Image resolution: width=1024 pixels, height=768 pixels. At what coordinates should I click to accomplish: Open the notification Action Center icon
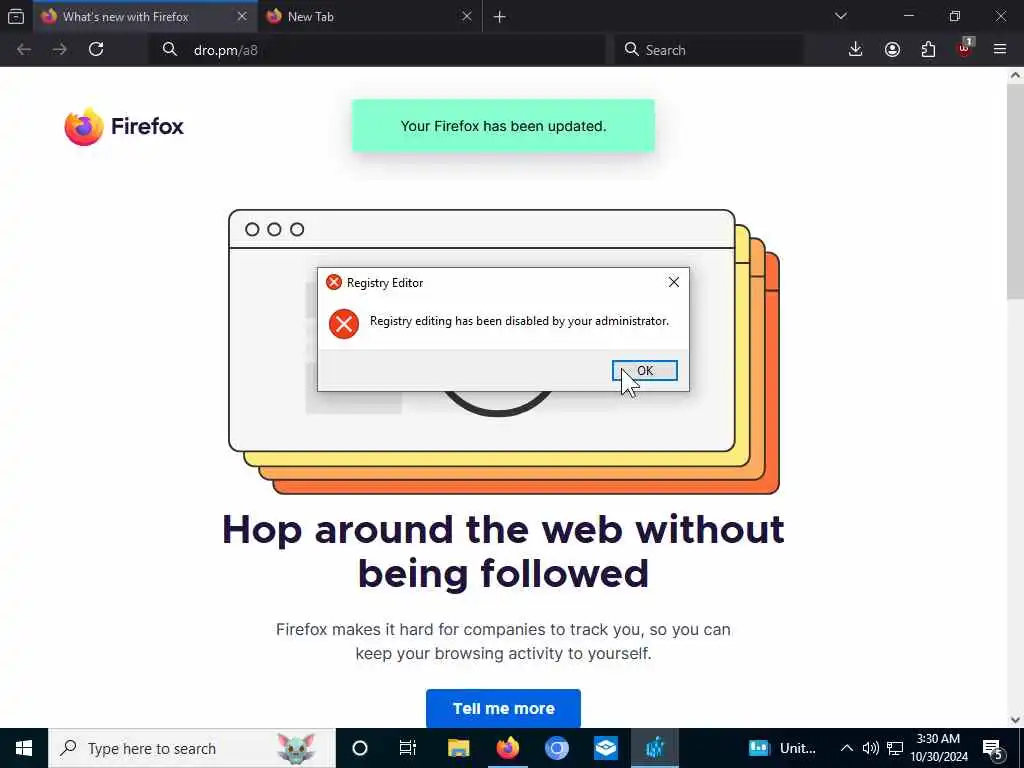tap(993, 748)
